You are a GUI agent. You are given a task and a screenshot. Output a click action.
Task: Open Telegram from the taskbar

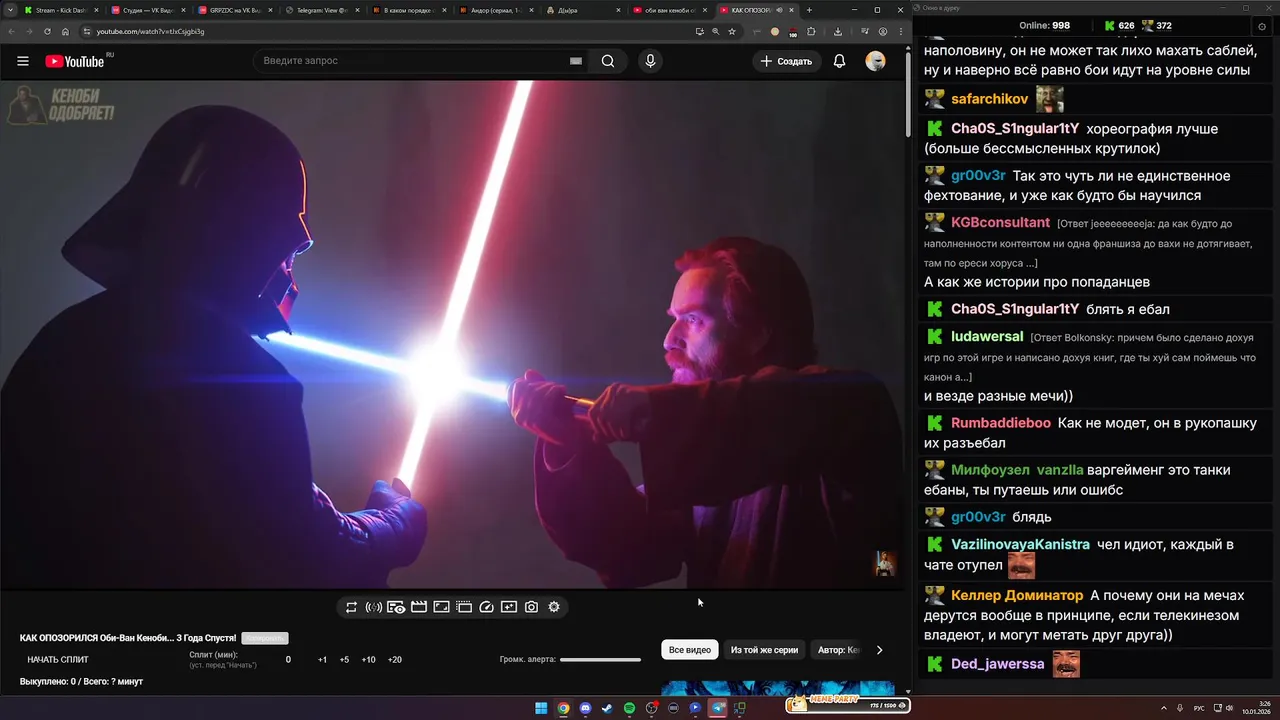pyautogui.click(x=717, y=708)
